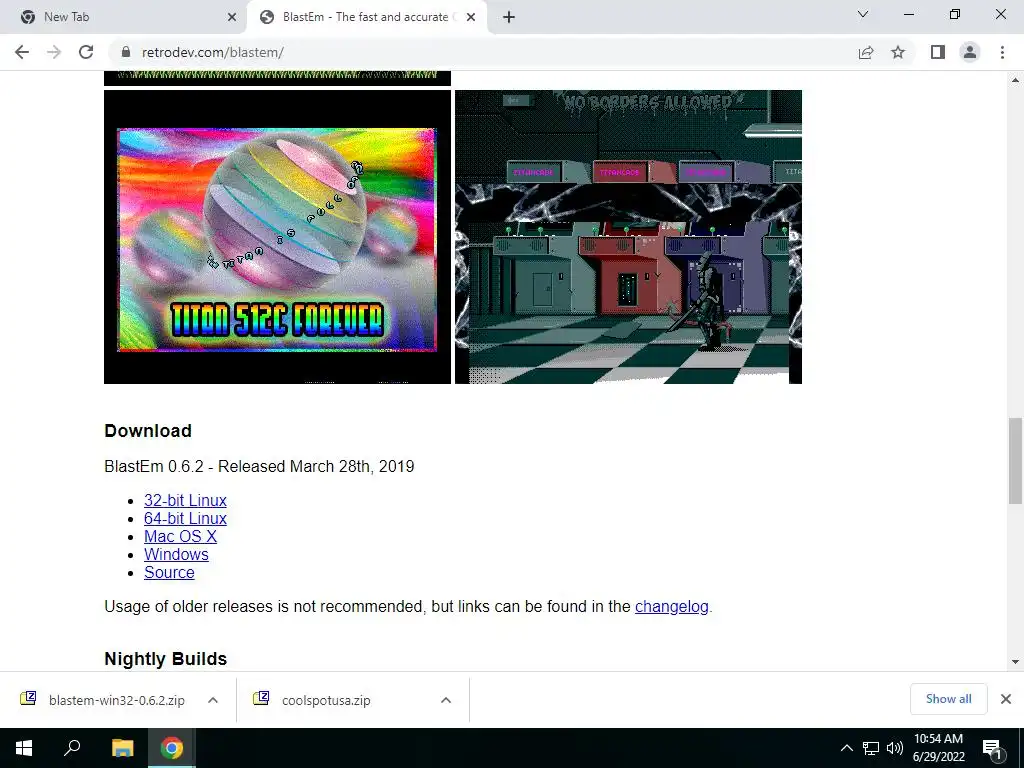Open the changelog link
This screenshot has height=768, width=1024.
[671, 607]
